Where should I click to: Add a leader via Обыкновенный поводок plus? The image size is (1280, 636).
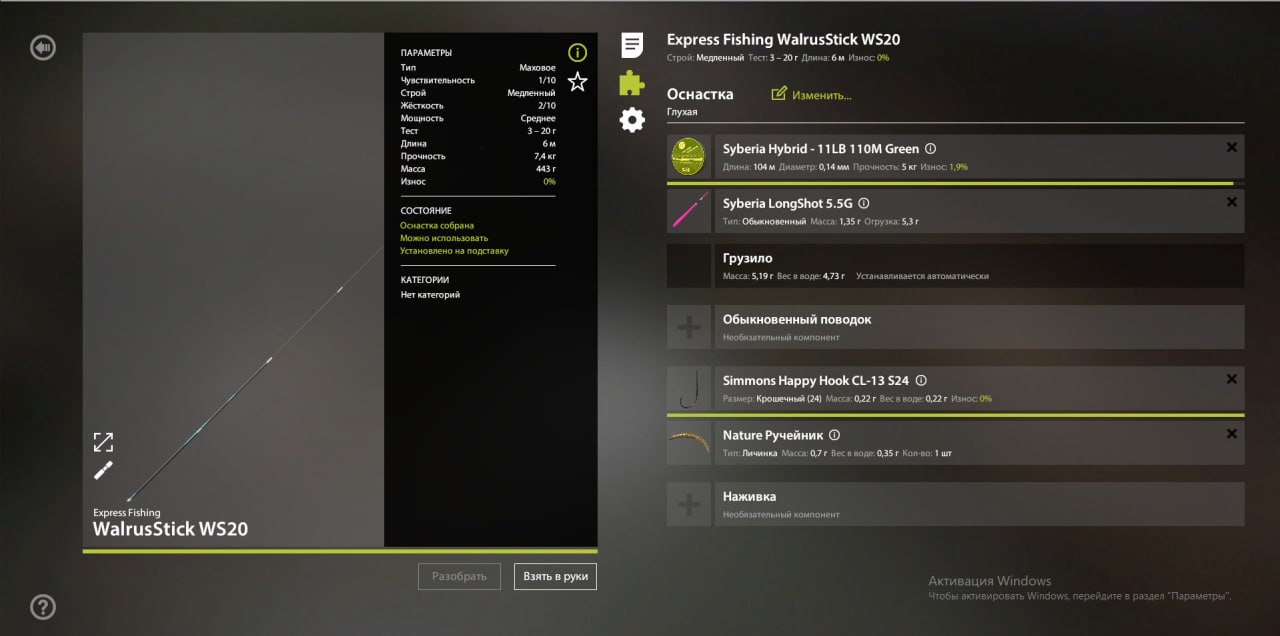click(x=689, y=328)
